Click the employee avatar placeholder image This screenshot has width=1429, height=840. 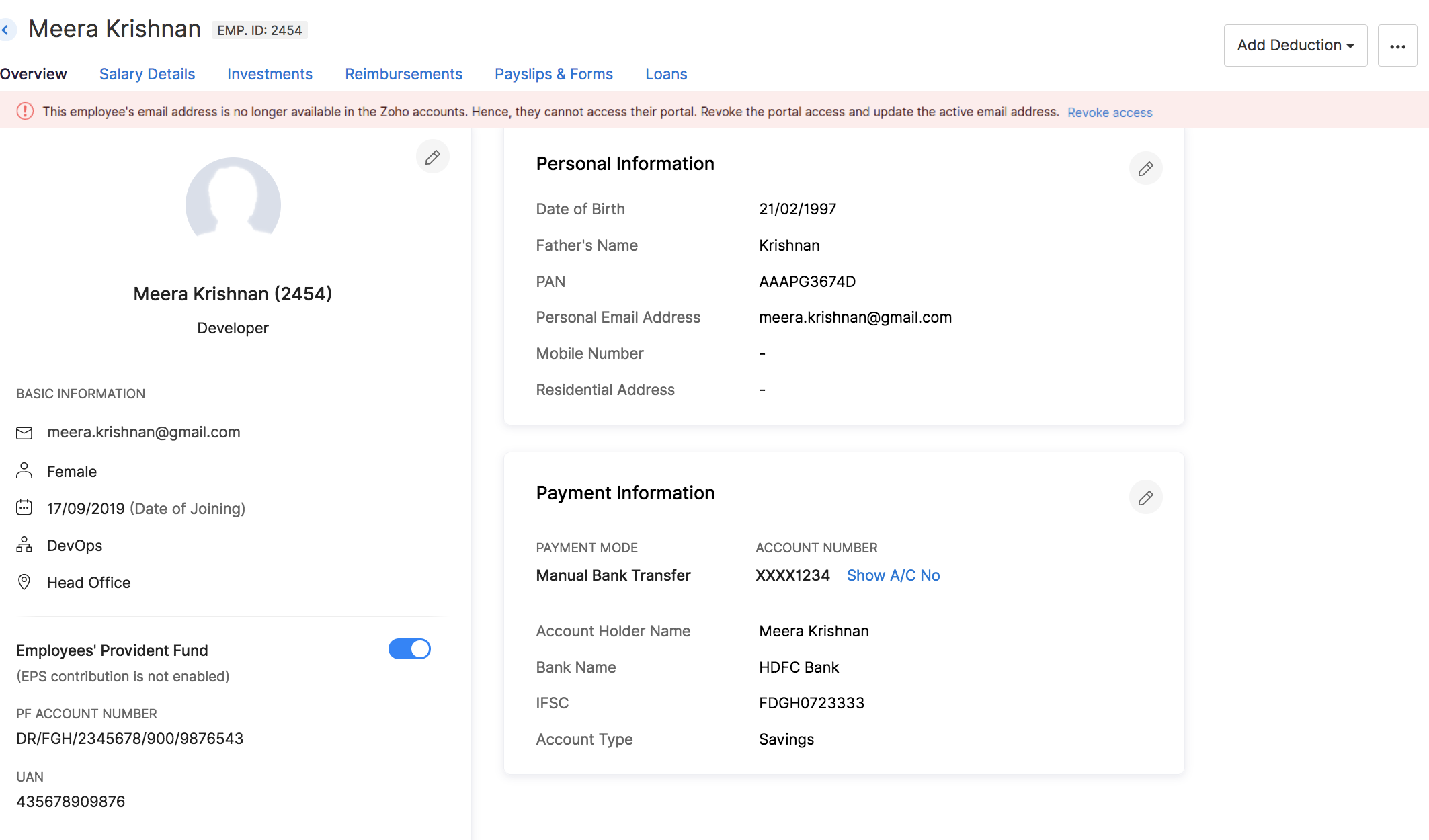tap(233, 200)
